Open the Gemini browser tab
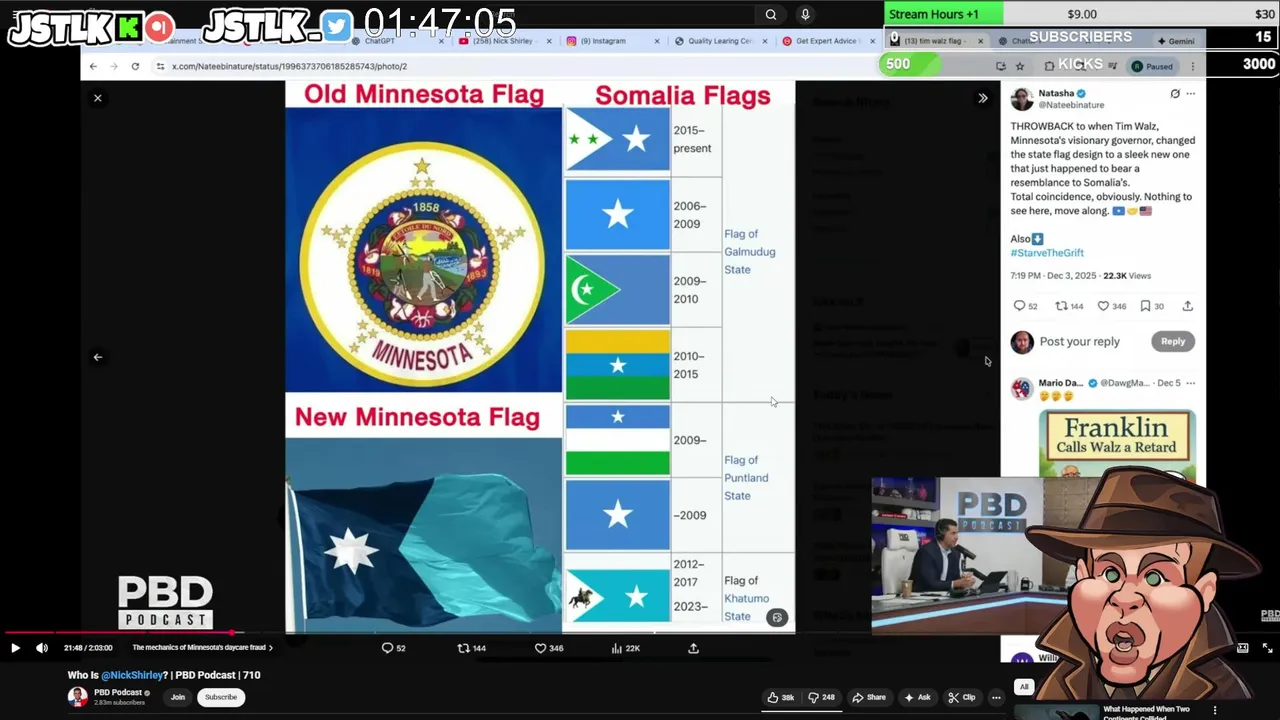1280x720 pixels. point(1176,41)
